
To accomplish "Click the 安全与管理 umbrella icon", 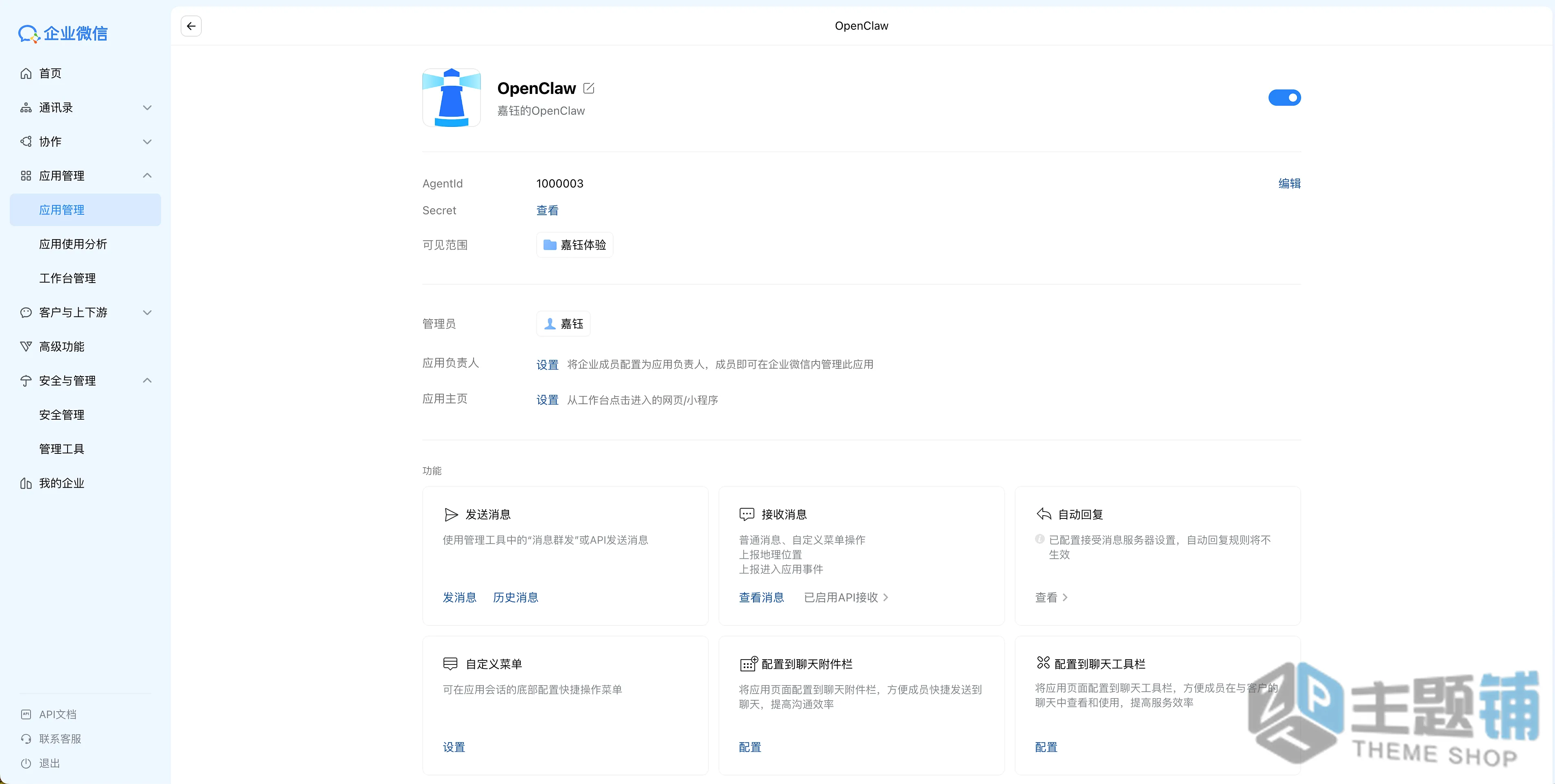I will 26,381.
